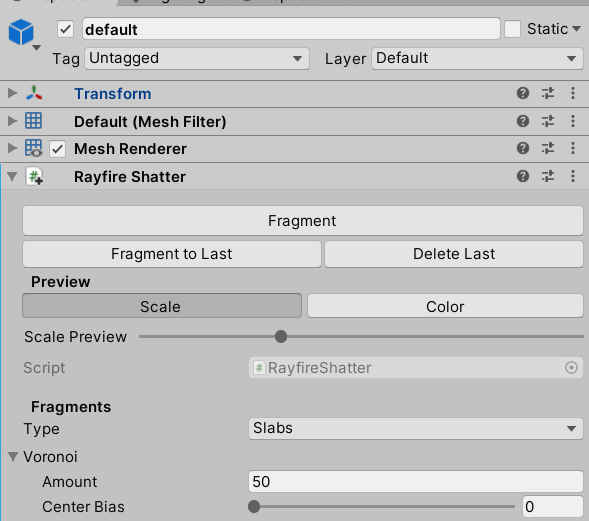Open icon picker arrow beside cube
This screenshot has height=521, width=589.
pos(36,47)
